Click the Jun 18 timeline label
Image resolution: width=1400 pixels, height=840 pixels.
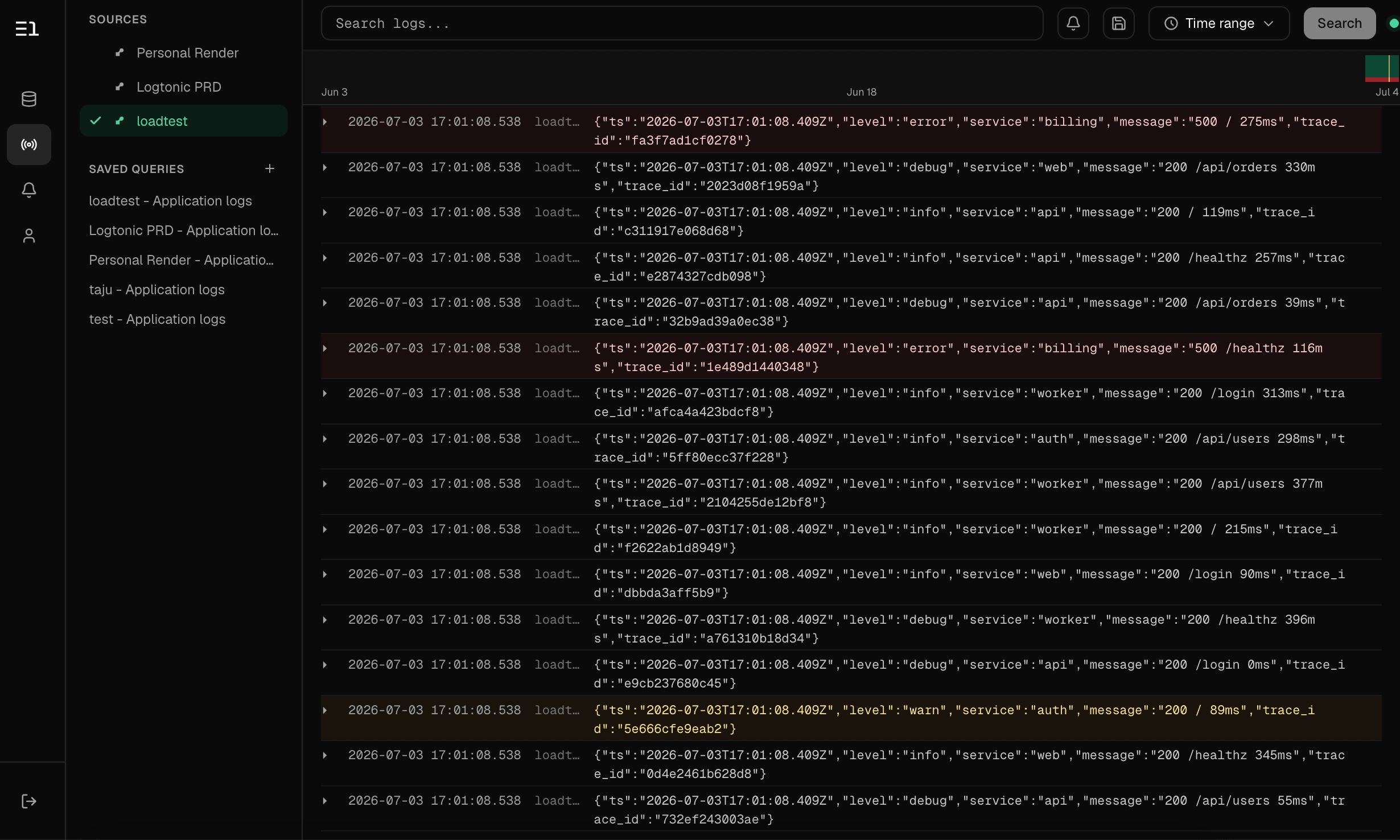pos(861,92)
